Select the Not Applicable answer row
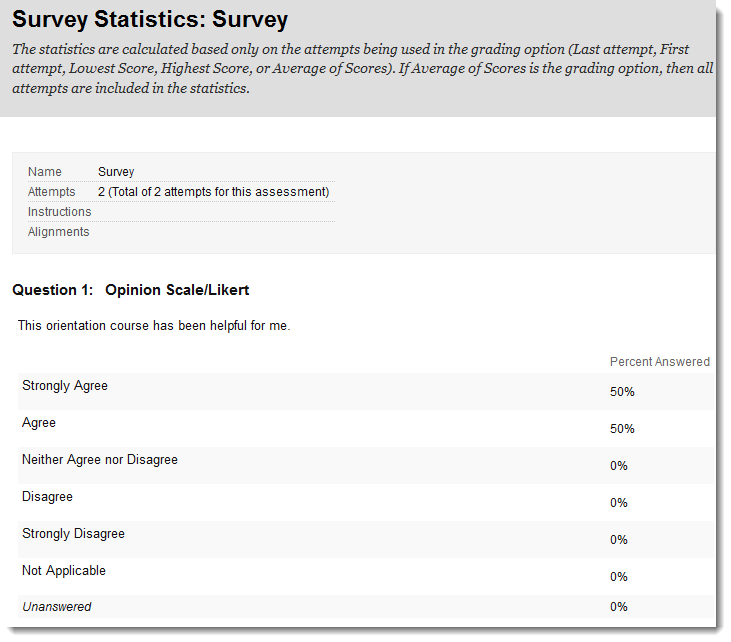Image resolution: width=731 pixels, height=642 pixels. tap(64, 571)
